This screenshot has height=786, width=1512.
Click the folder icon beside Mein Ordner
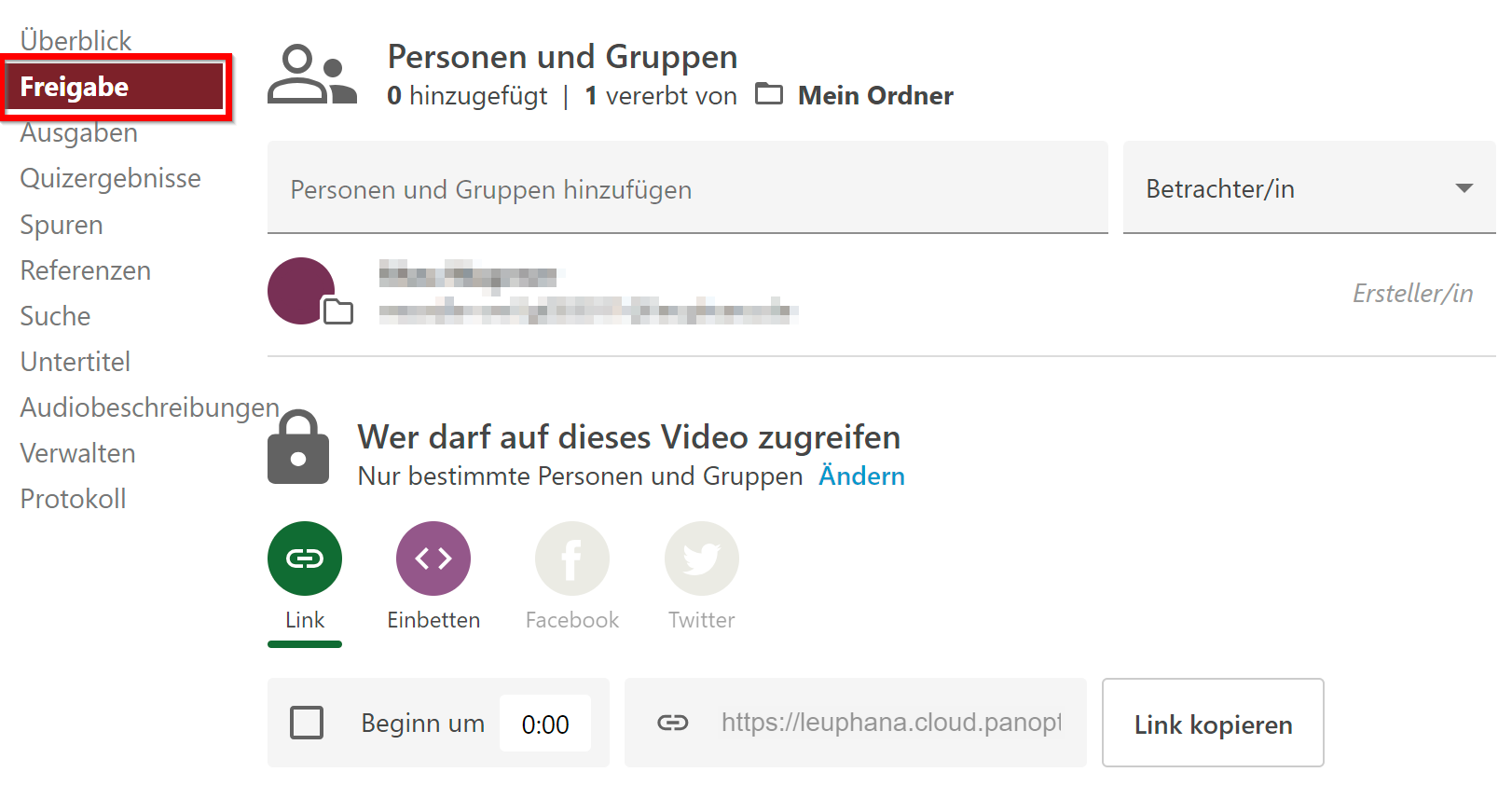click(769, 94)
